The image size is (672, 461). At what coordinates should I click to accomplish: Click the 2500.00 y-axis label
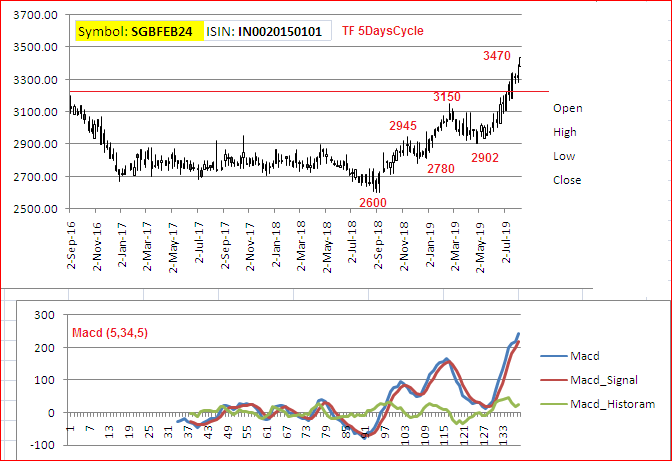point(35,209)
